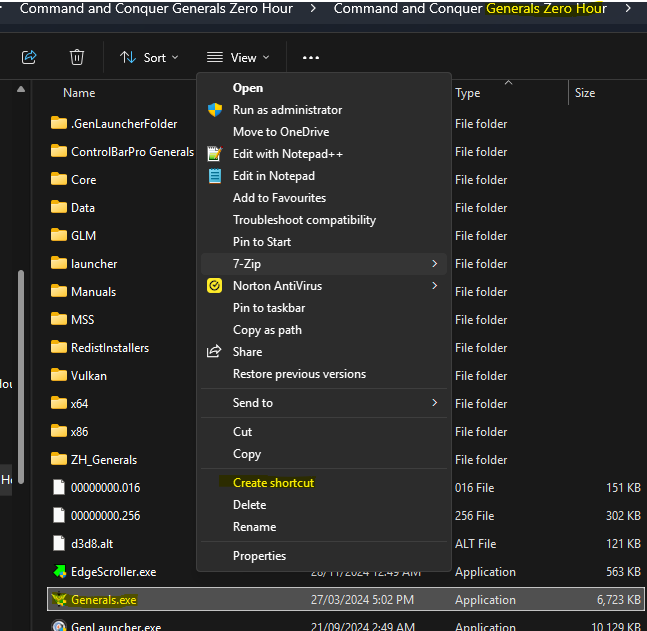647x631 pixels.
Task: Open the three-dot See more toolbar menu
Action: [310, 58]
